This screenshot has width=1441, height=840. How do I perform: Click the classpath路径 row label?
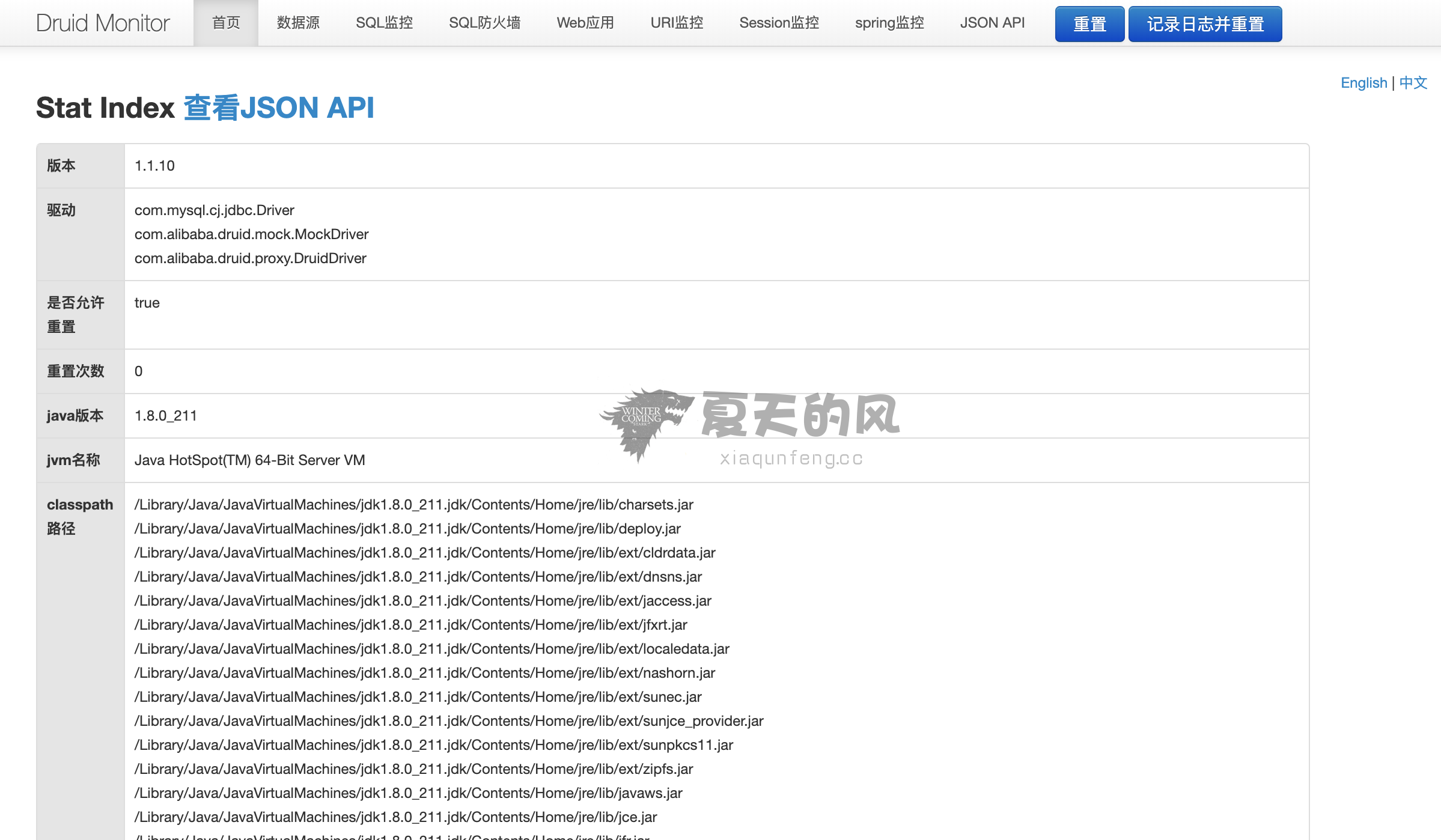[x=80, y=517]
